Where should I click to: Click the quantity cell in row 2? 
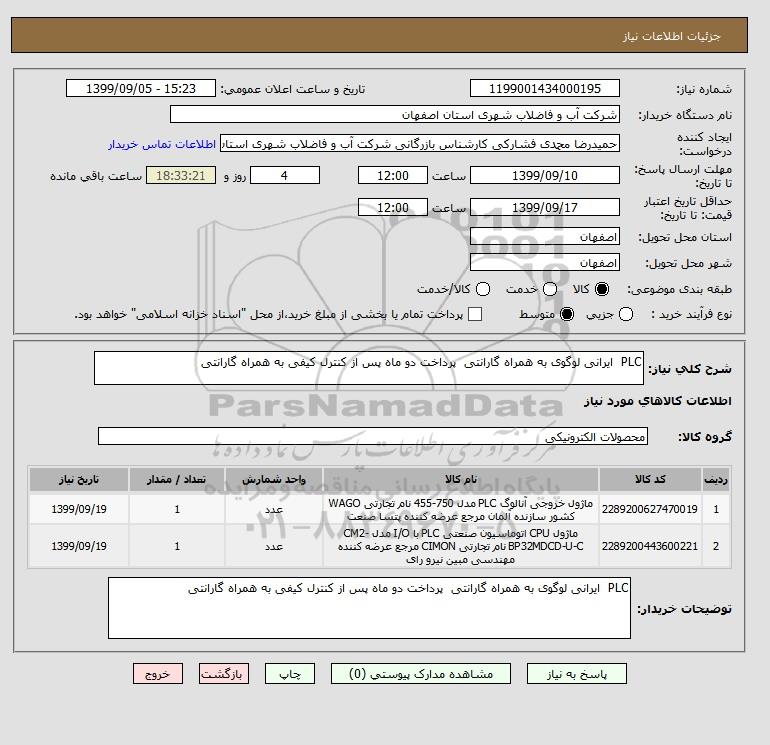tap(177, 546)
